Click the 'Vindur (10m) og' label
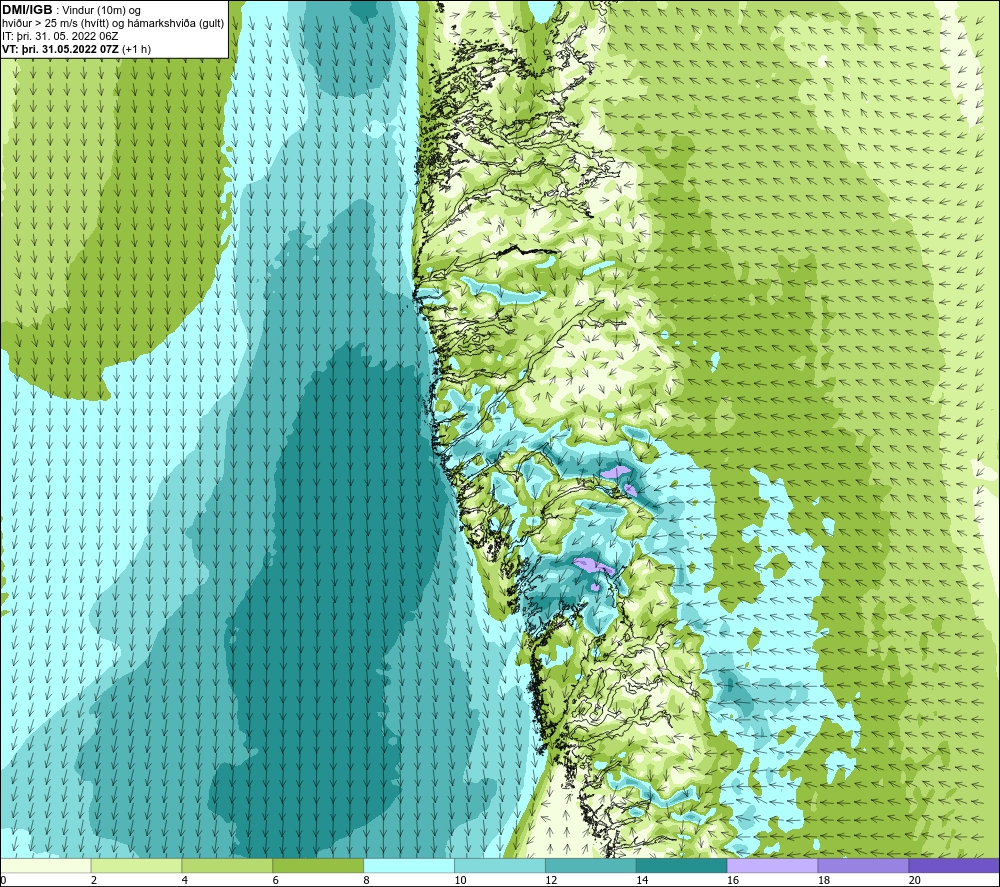The height and width of the screenshot is (887, 1000). tap(101, 11)
